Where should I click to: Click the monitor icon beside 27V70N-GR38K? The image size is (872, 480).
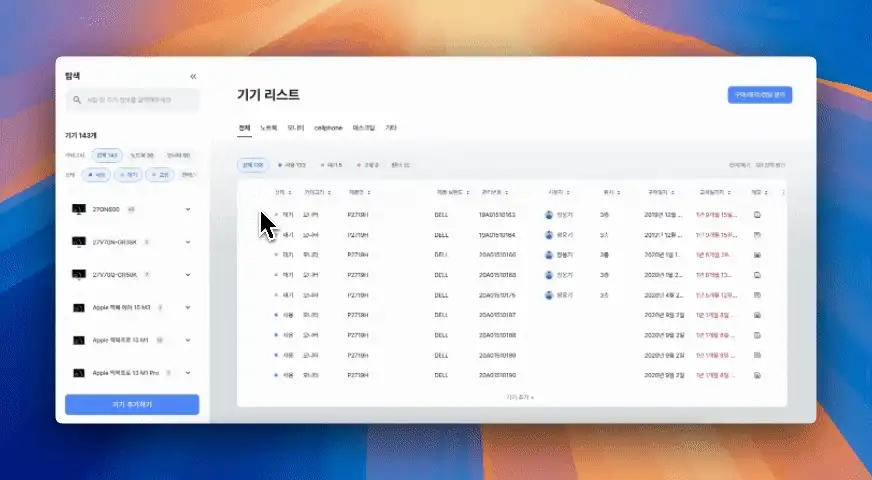[79, 242]
